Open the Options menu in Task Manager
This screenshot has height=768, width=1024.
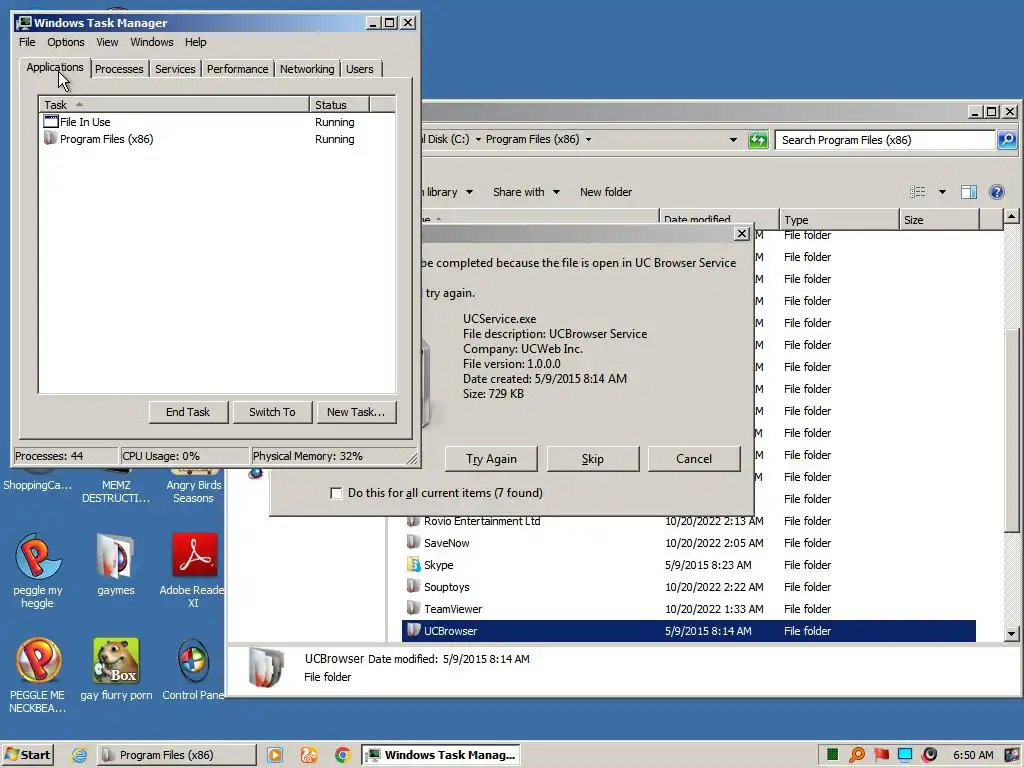(65, 42)
